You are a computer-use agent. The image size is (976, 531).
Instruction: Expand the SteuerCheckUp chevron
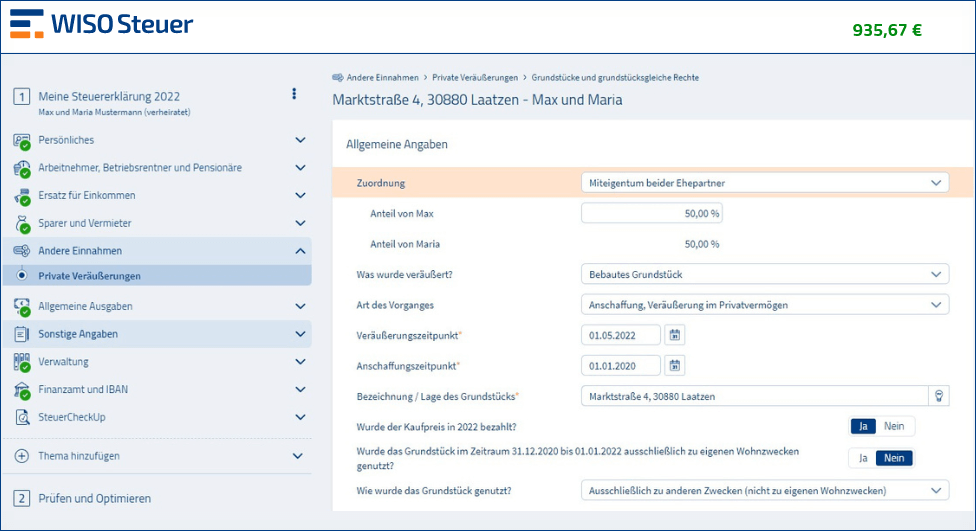(300, 417)
